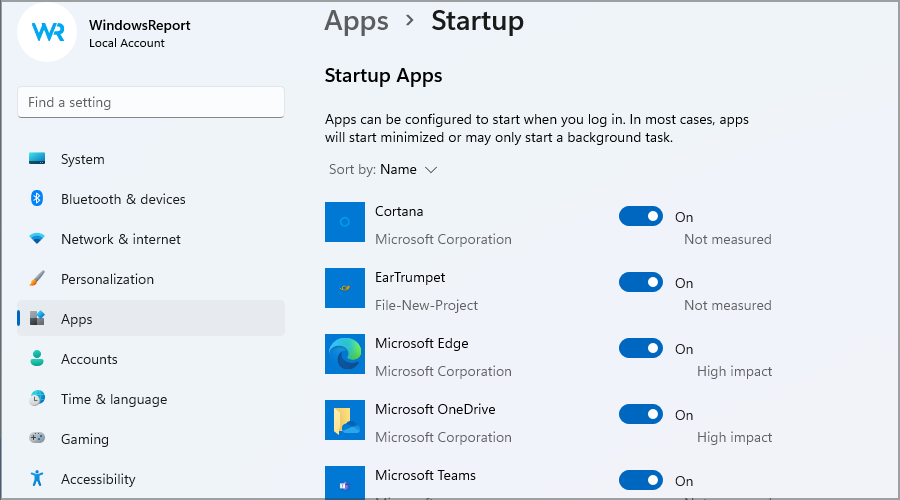
Task: Switch off Microsoft Edge startup toggle
Action: [x=641, y=348]
